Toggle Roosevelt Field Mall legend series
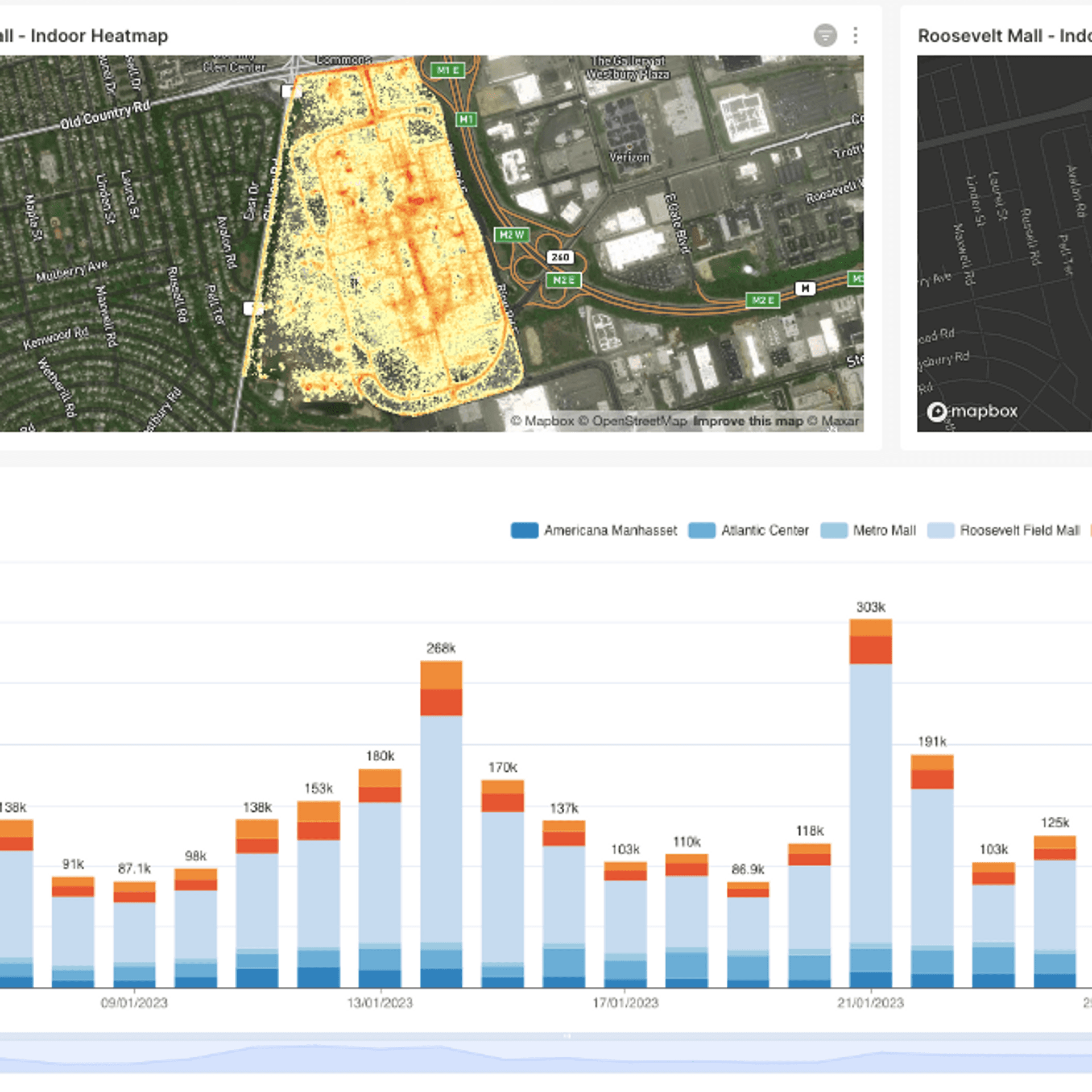Viewport: 1092px width, 1092px height. click(x=1003, y=530)
